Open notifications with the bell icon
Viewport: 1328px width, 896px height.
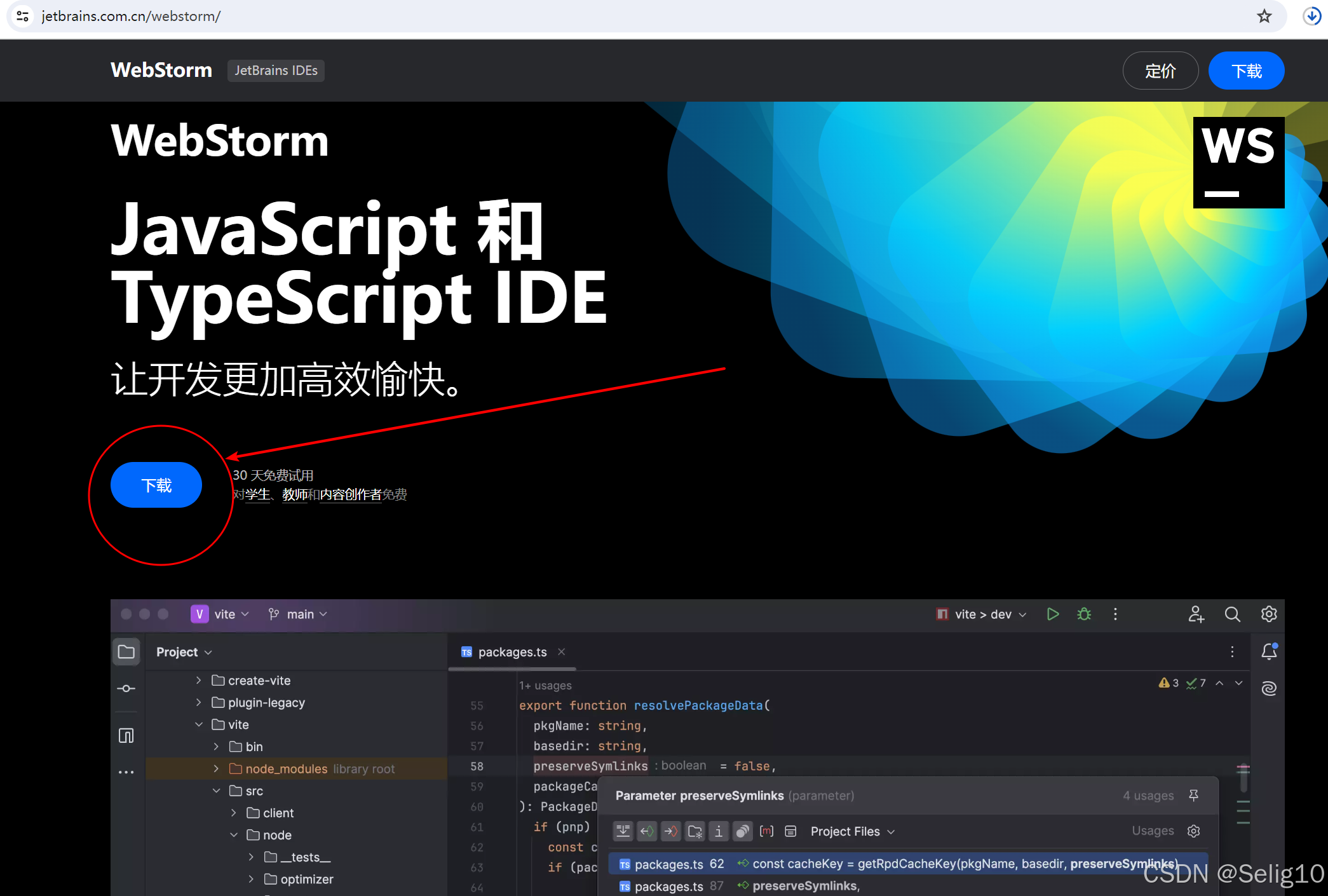pos(1269,651)
